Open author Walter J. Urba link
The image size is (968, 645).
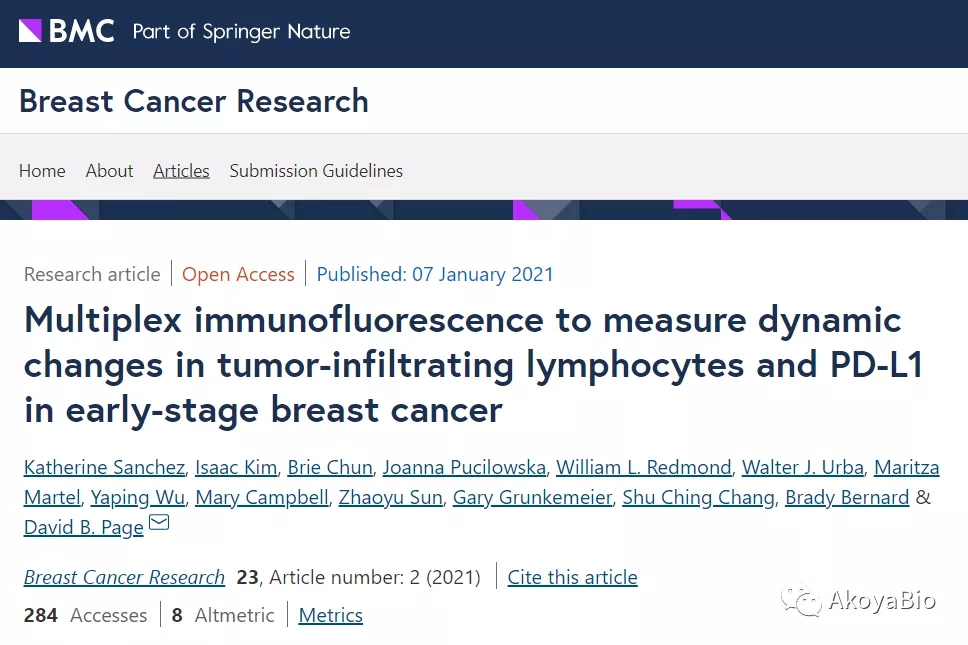tap(803, 467)
